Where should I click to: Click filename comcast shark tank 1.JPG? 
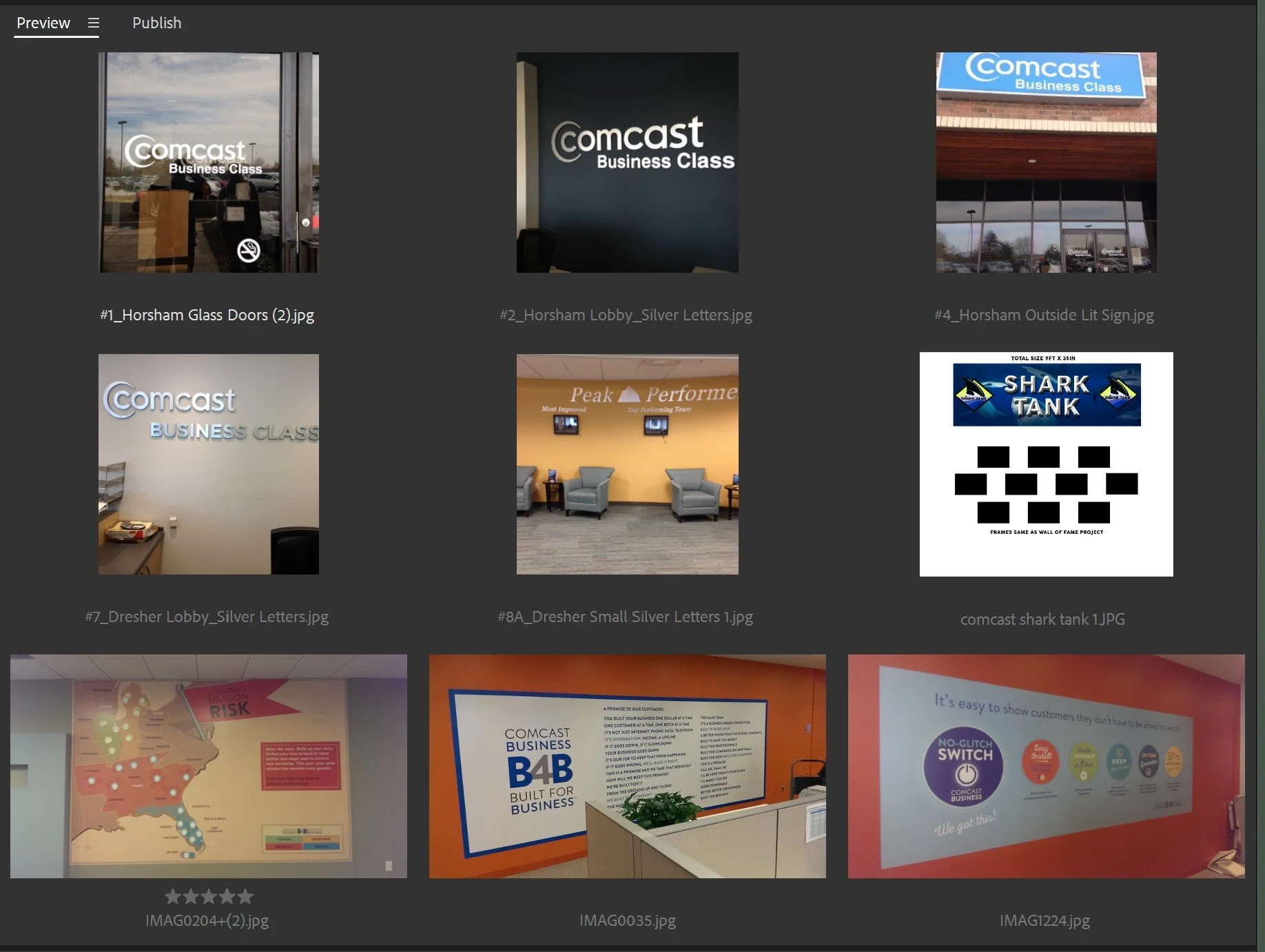coord(1042,619)
